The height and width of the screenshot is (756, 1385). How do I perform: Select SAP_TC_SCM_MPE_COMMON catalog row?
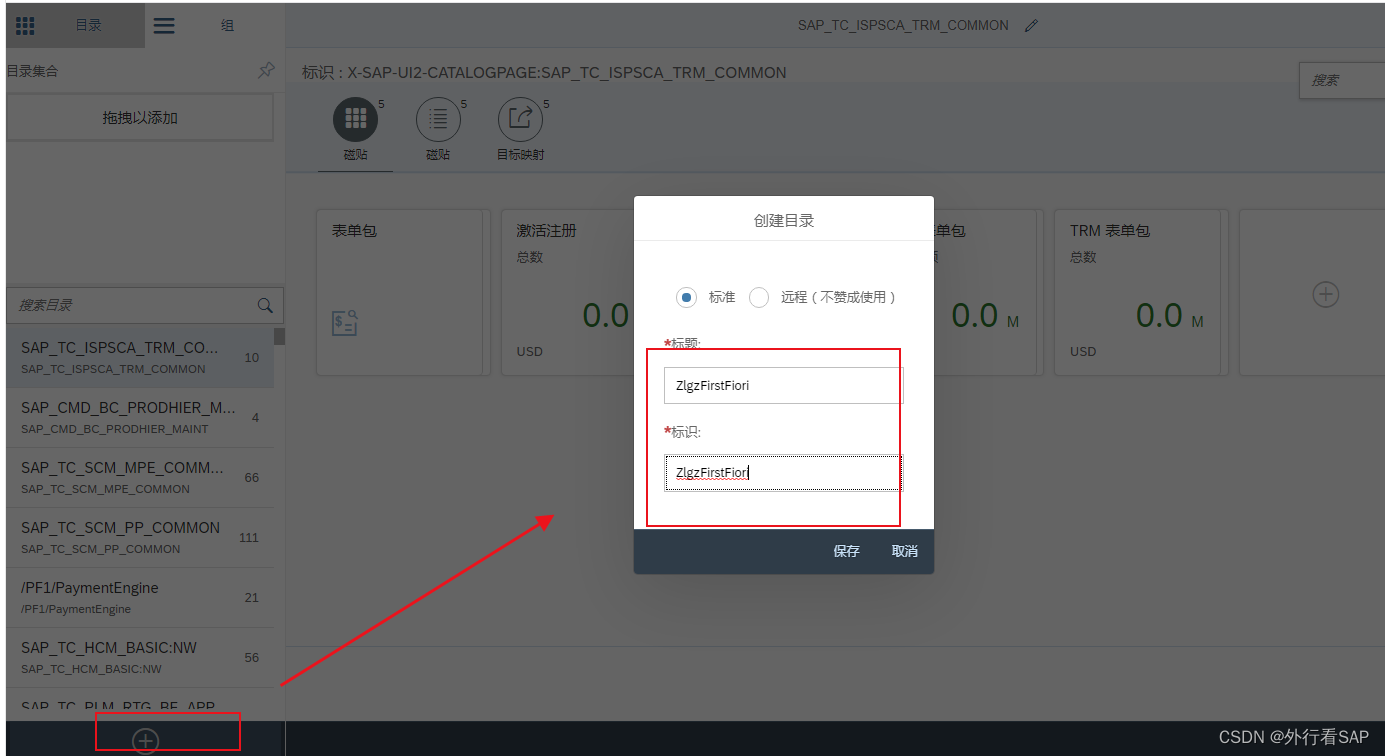(140, 477)
